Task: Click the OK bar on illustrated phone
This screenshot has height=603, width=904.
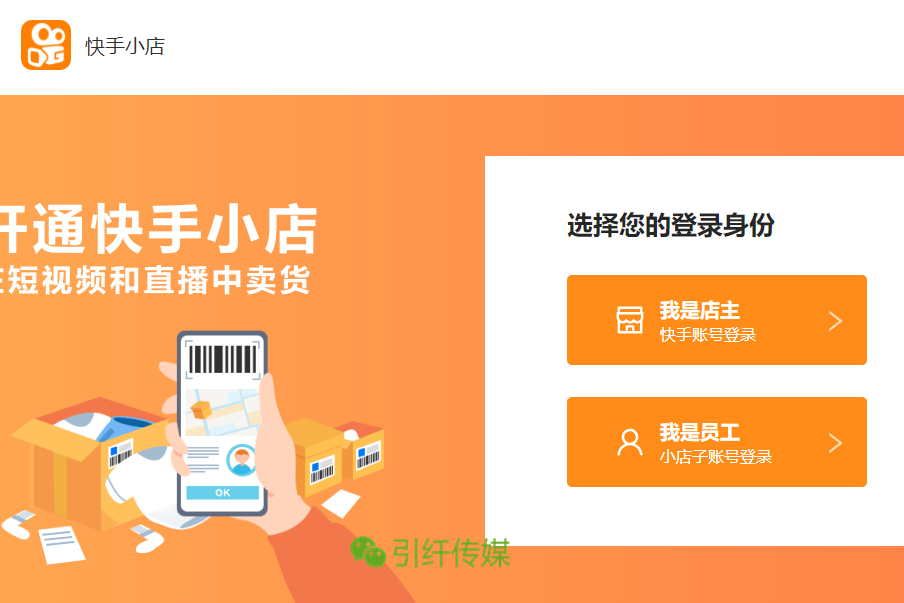Action: (x=223, y=493)
